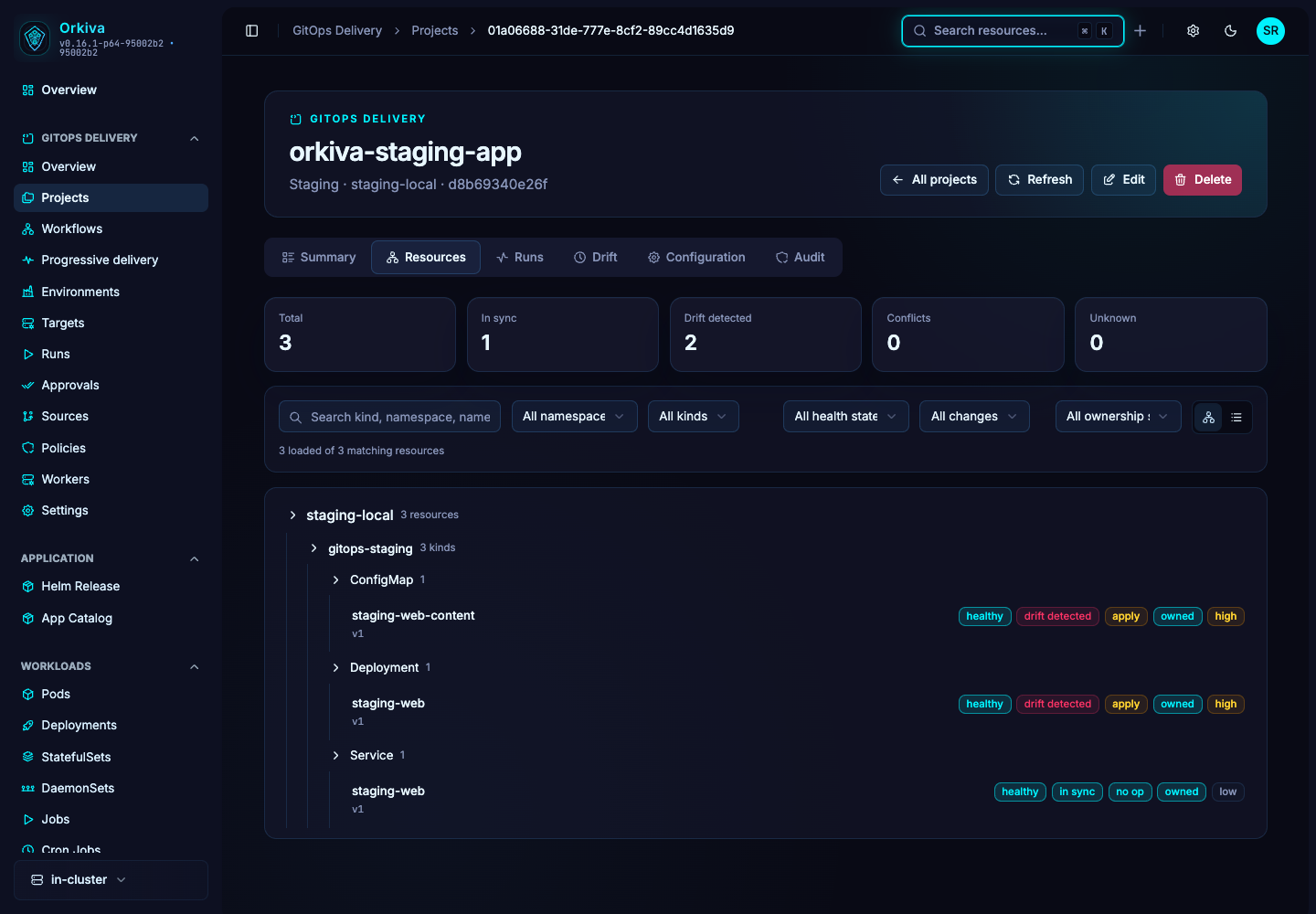
Task: Open Approvals in the sidebar
Action: (x=111, y=386)
